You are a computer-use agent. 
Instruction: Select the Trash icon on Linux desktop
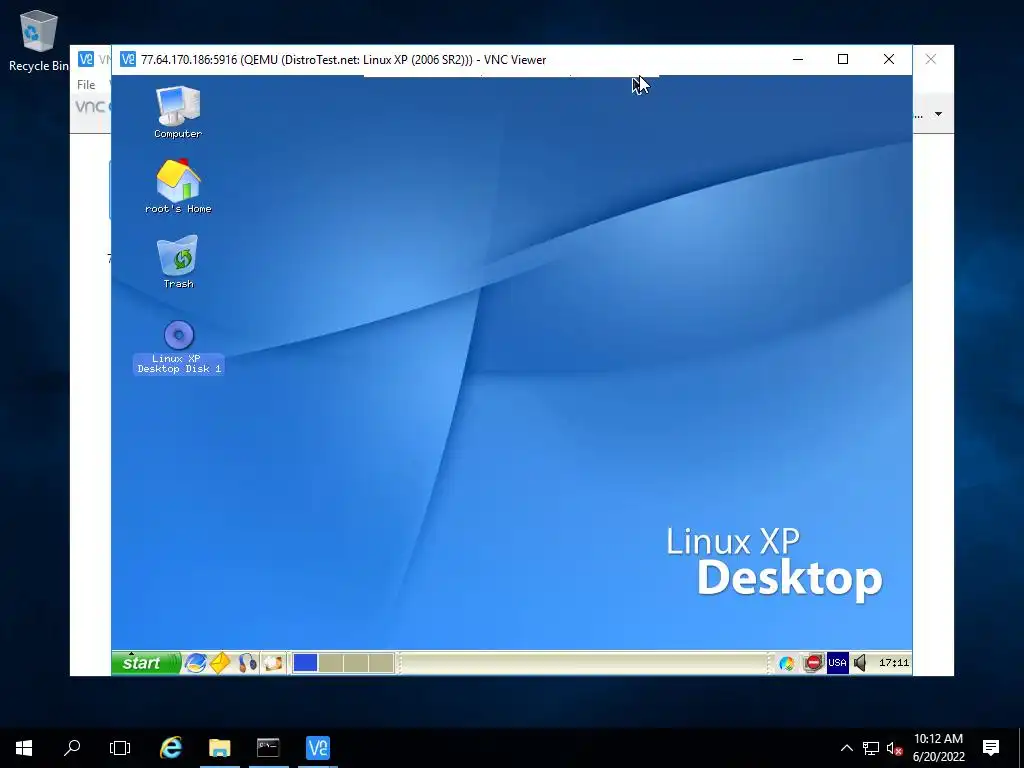pos(178,262)
